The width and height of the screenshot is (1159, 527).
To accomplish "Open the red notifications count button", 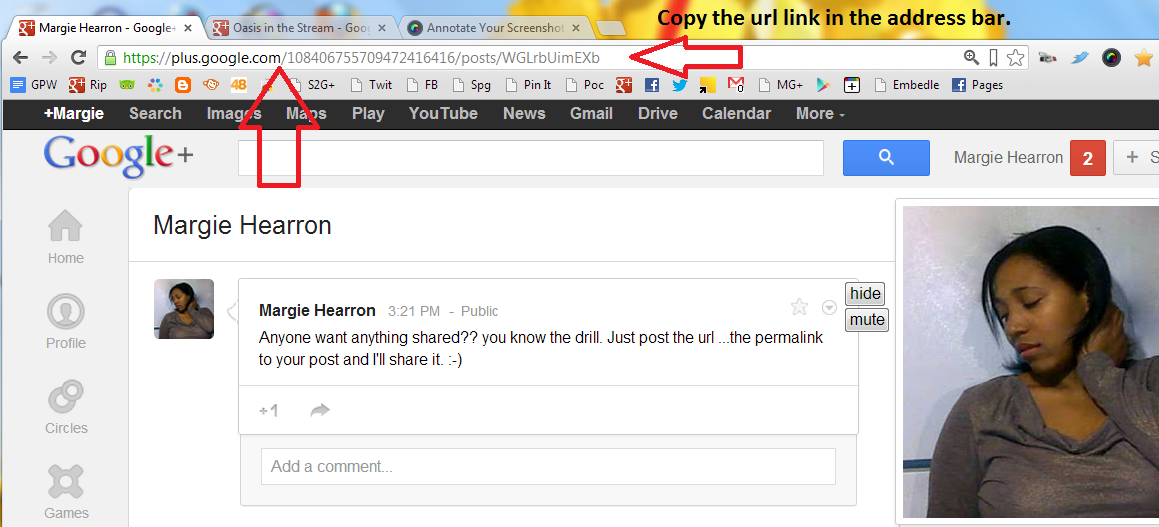I will [x=1087, y=158].
